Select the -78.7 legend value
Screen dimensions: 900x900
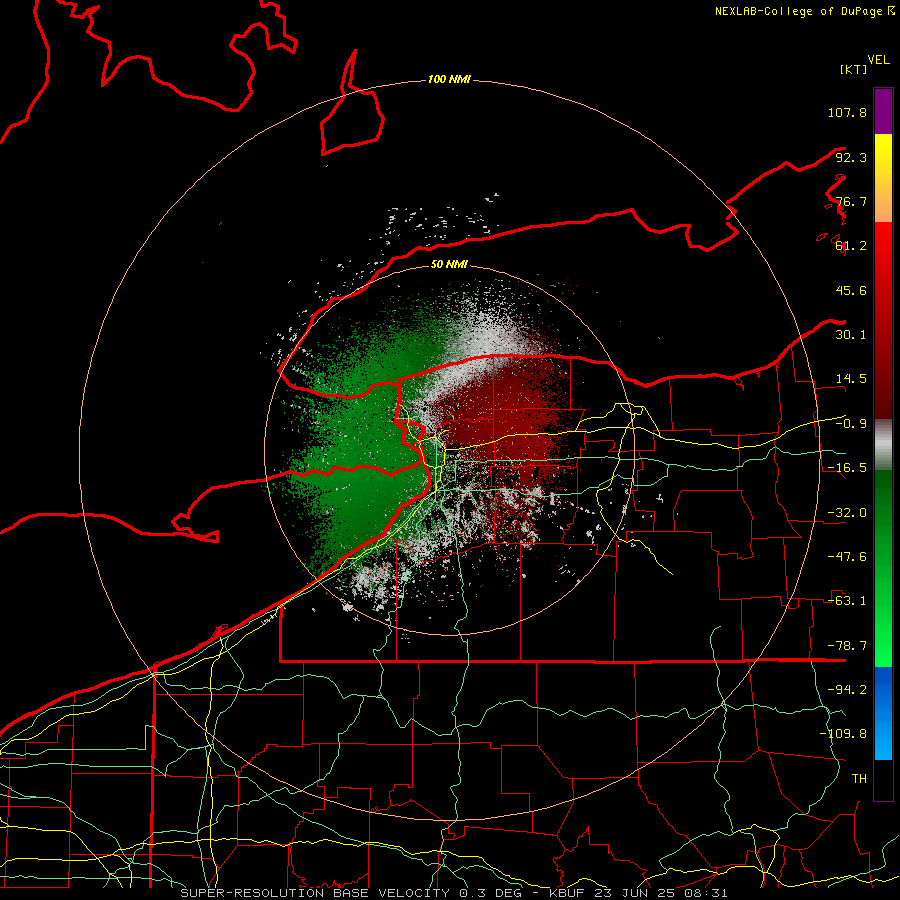click(x=847, y=646)
